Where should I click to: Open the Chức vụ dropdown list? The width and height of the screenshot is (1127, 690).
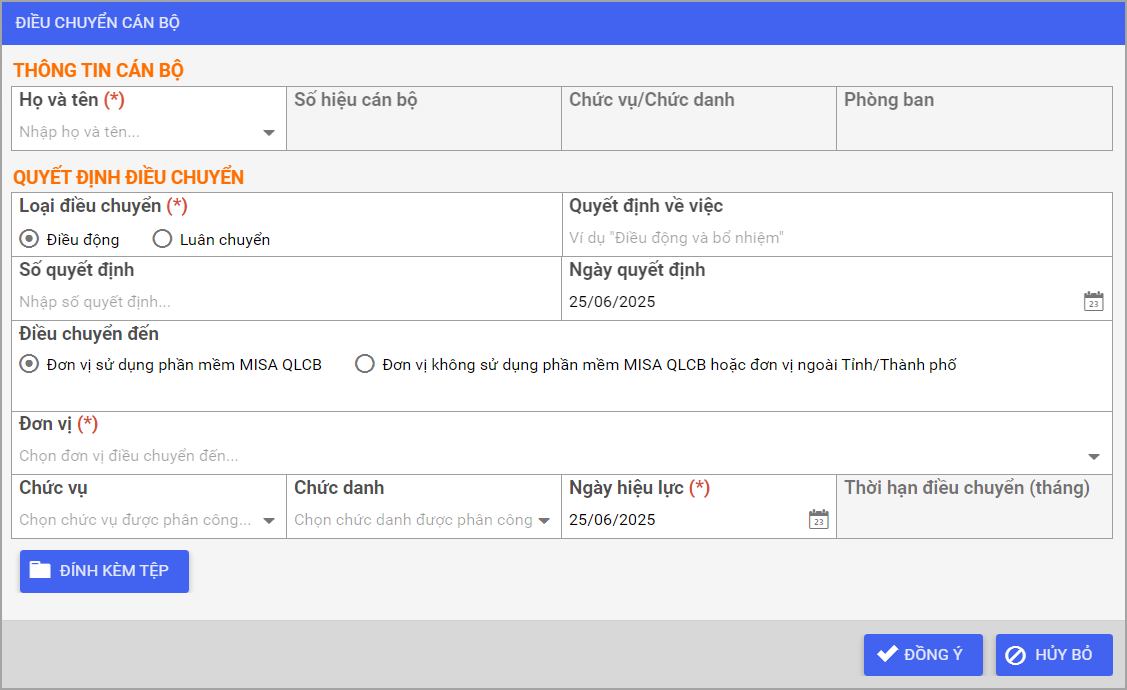tap(268, 520)
